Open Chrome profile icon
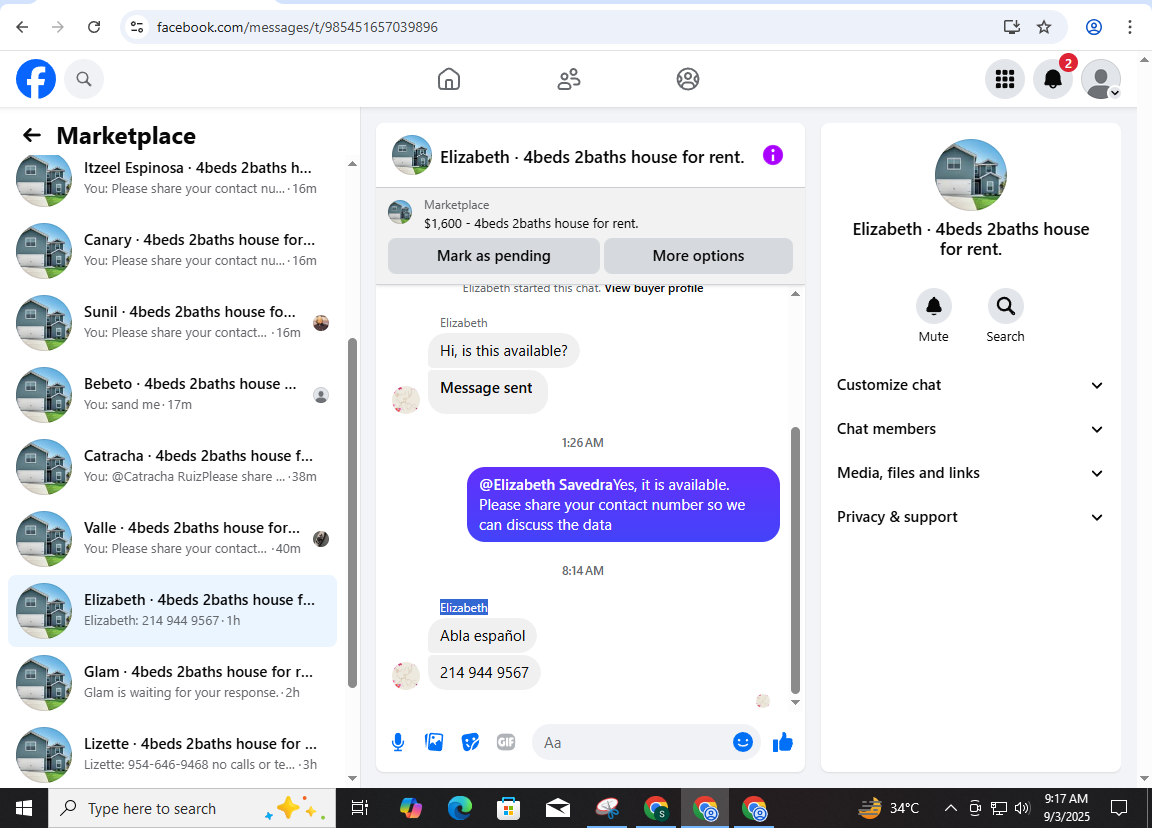 1094,27
